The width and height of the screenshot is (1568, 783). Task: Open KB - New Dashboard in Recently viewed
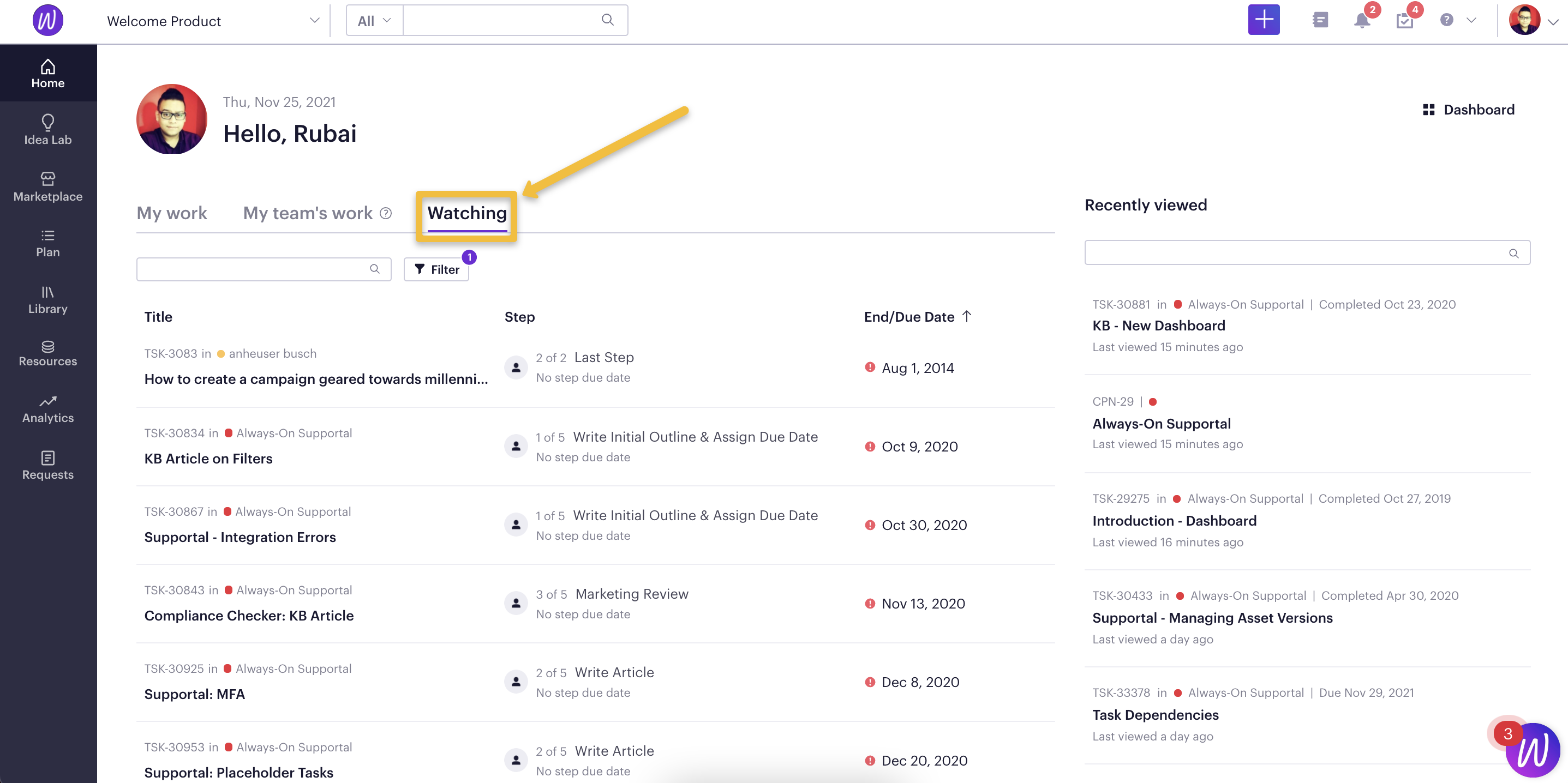coord(1158,326)
